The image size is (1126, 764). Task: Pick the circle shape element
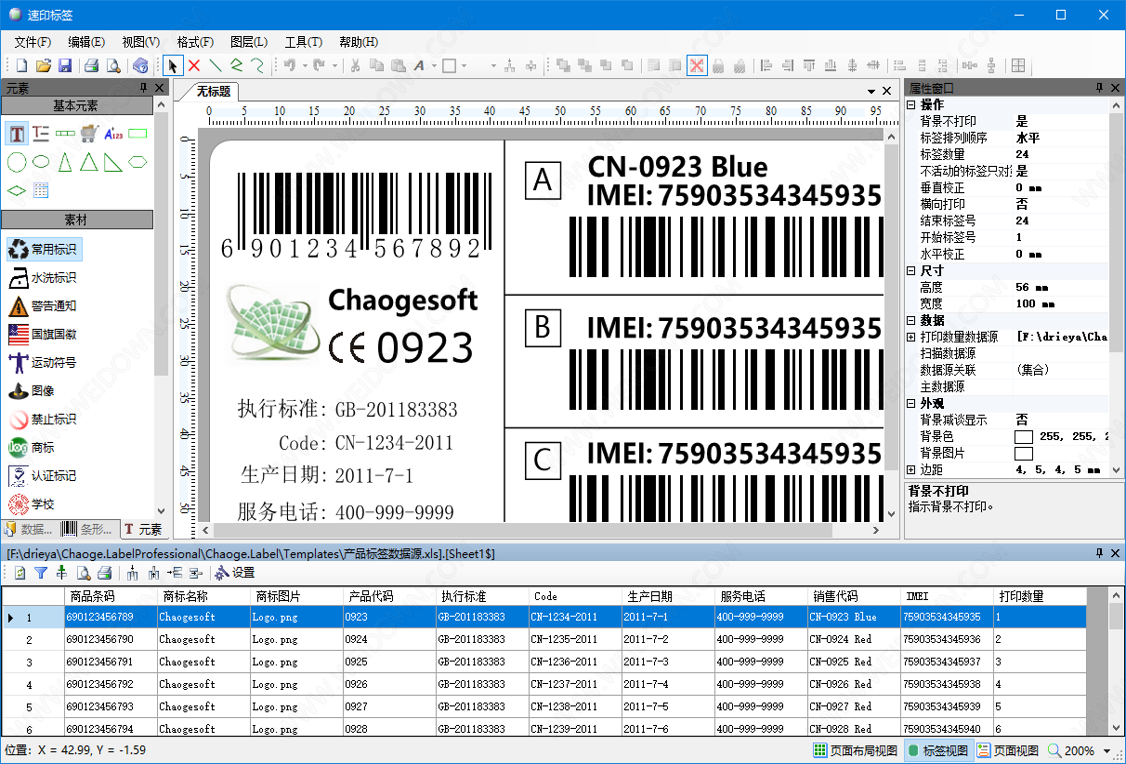click(17, 162)
